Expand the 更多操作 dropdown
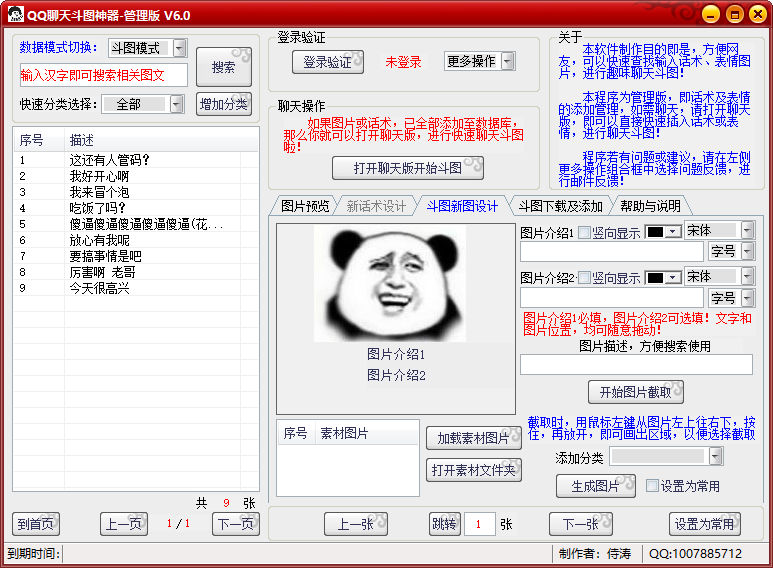Image resolution: width=773 pixels, height=568 pixels. point(507,61)
